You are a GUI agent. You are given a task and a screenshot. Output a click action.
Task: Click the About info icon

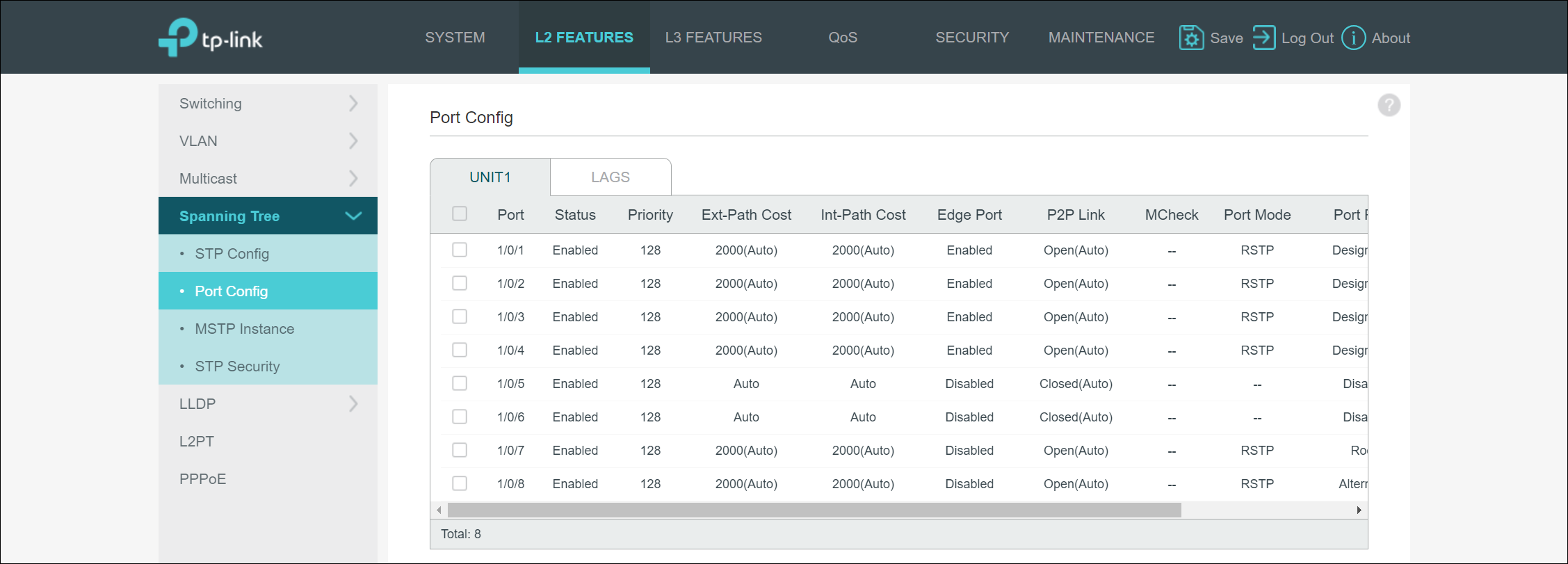click(x=1353, y=38)
